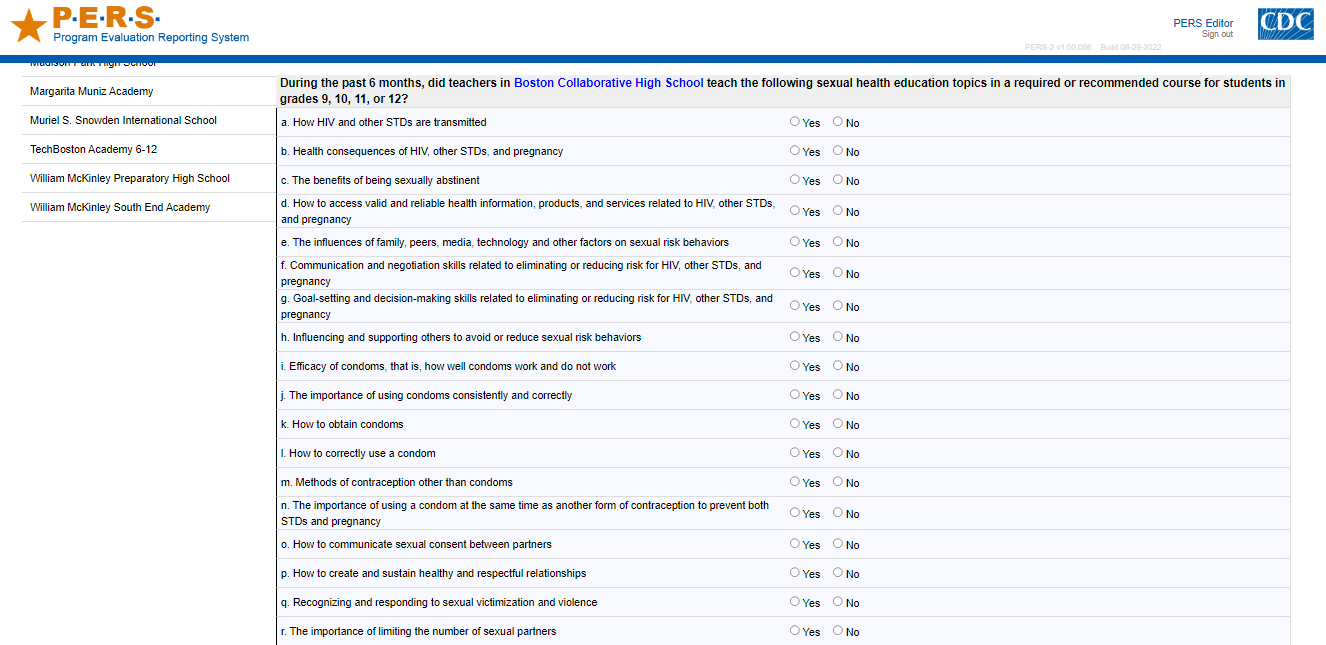
Task: Mark No for how to correctly use a condom
Action: [838, 453]
